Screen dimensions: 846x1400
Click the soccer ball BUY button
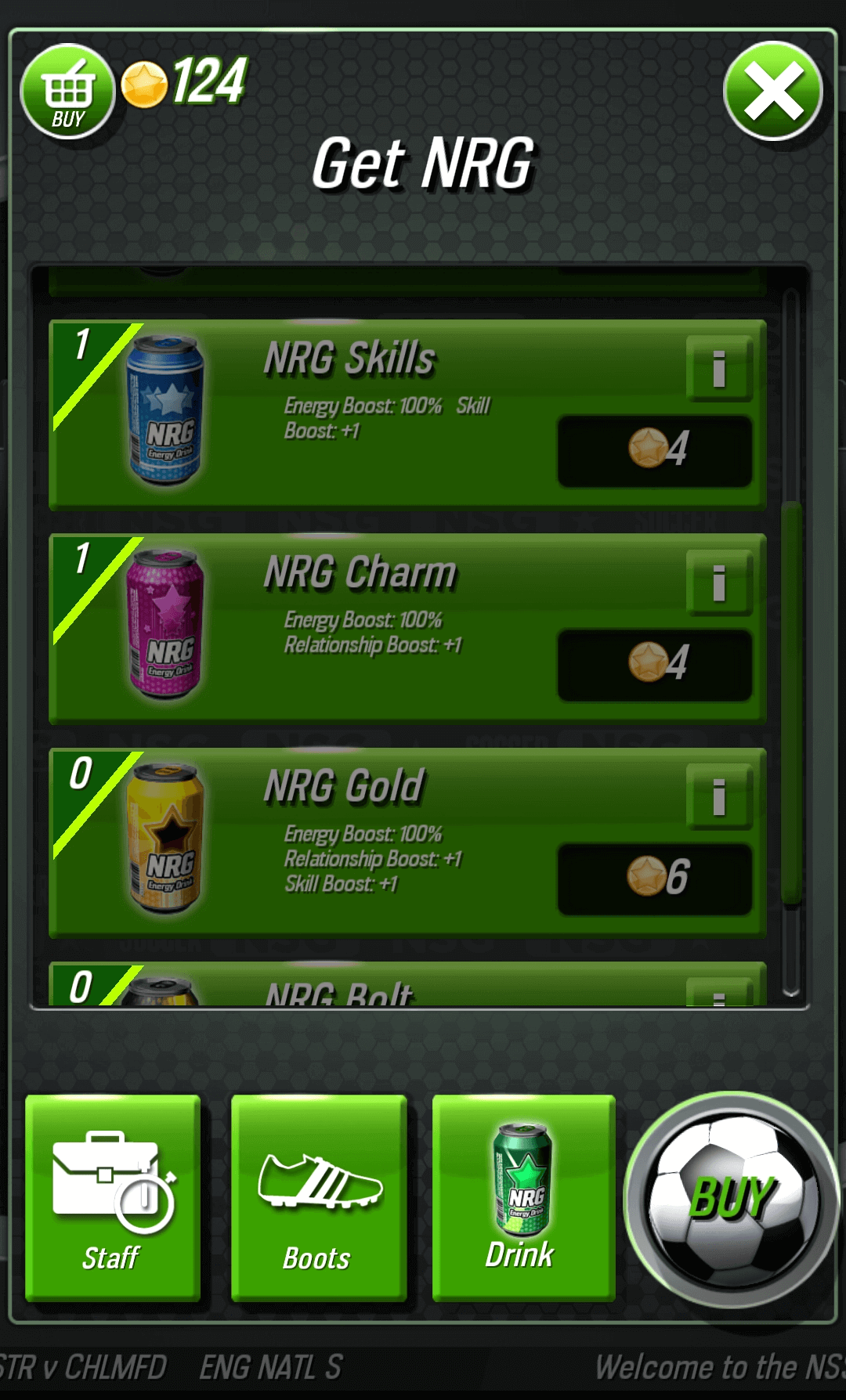pyautogui.click(x=732, y=1200)
